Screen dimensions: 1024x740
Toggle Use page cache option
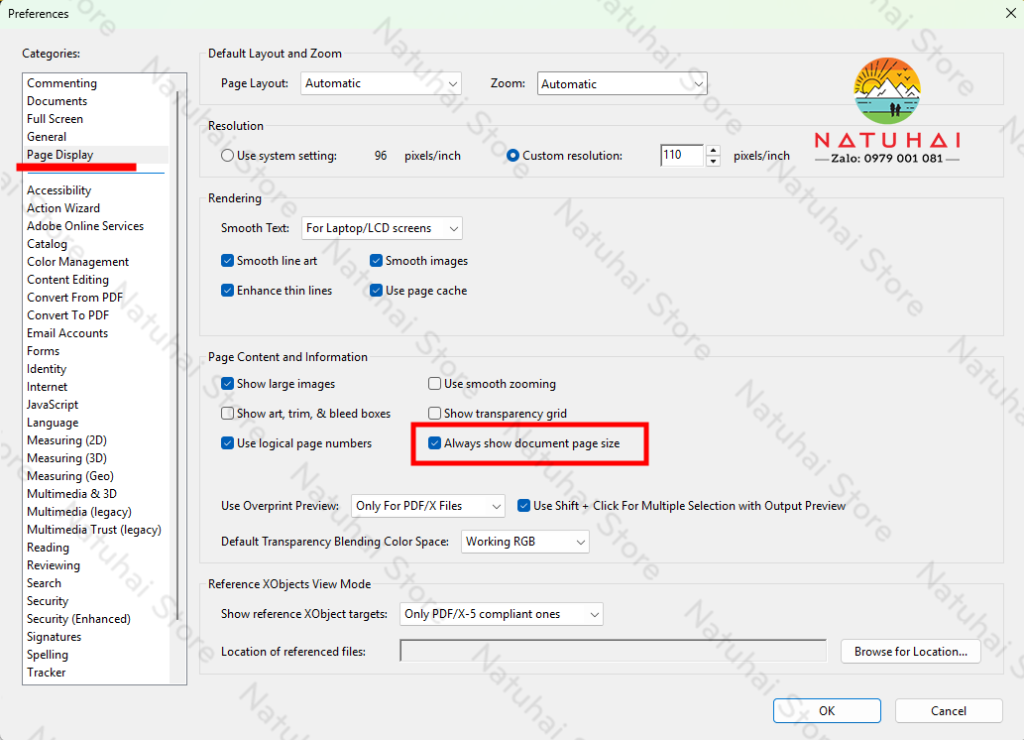pos(376,290)
